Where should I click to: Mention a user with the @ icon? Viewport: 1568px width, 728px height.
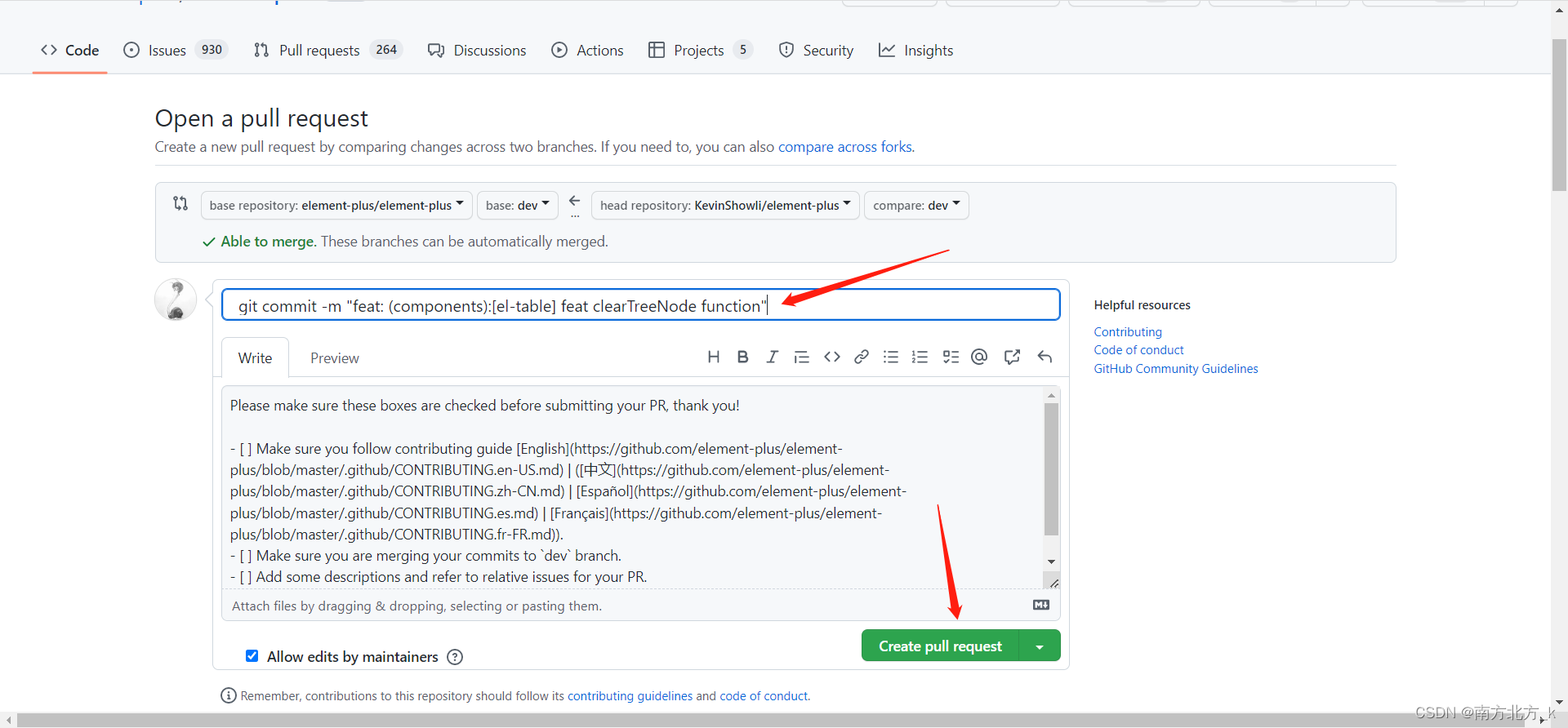979,357
